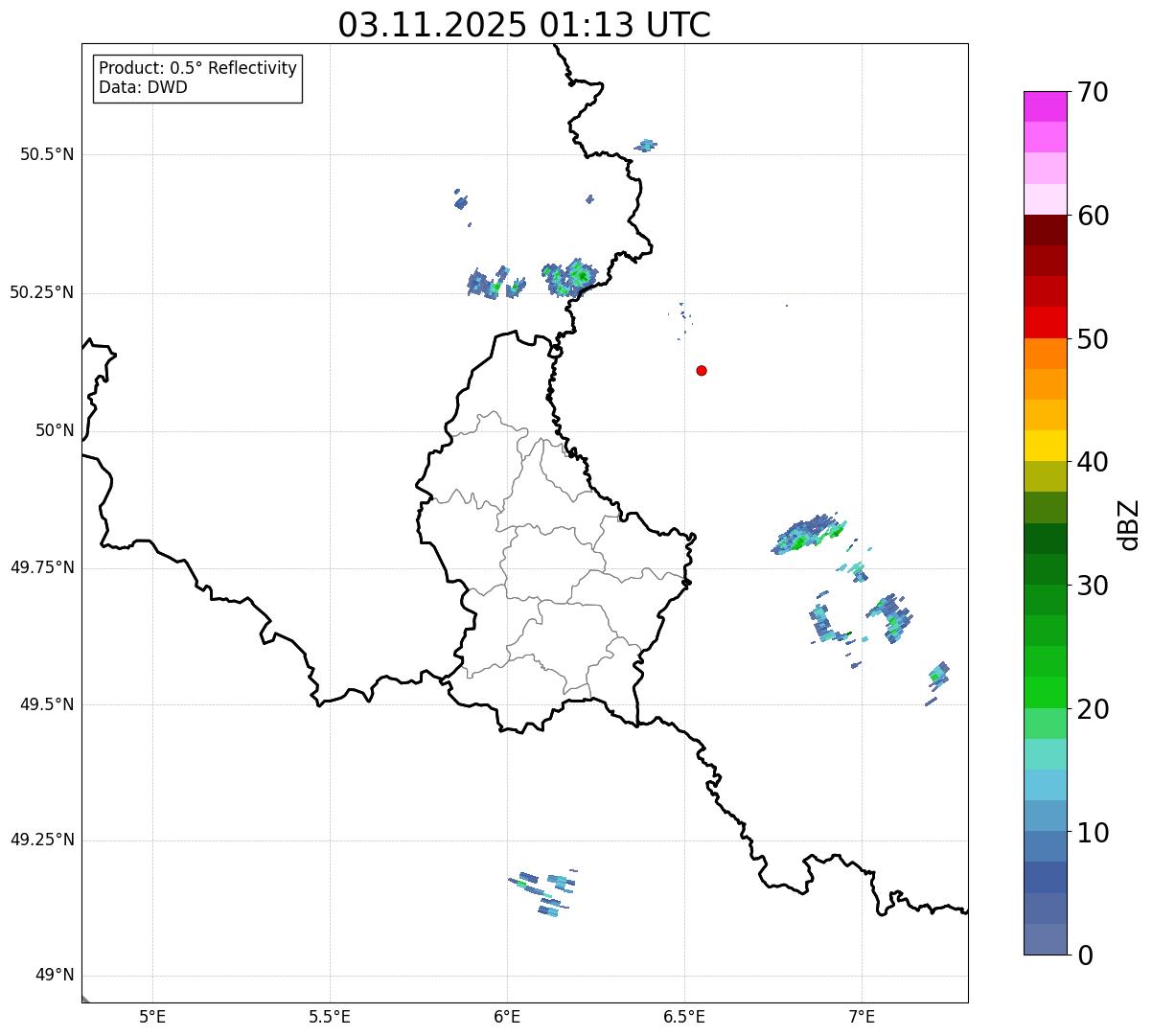Click the radar echo straddling the 7°E gridline
This screenshot has width=1152, height=1036.
pos(857,572)
